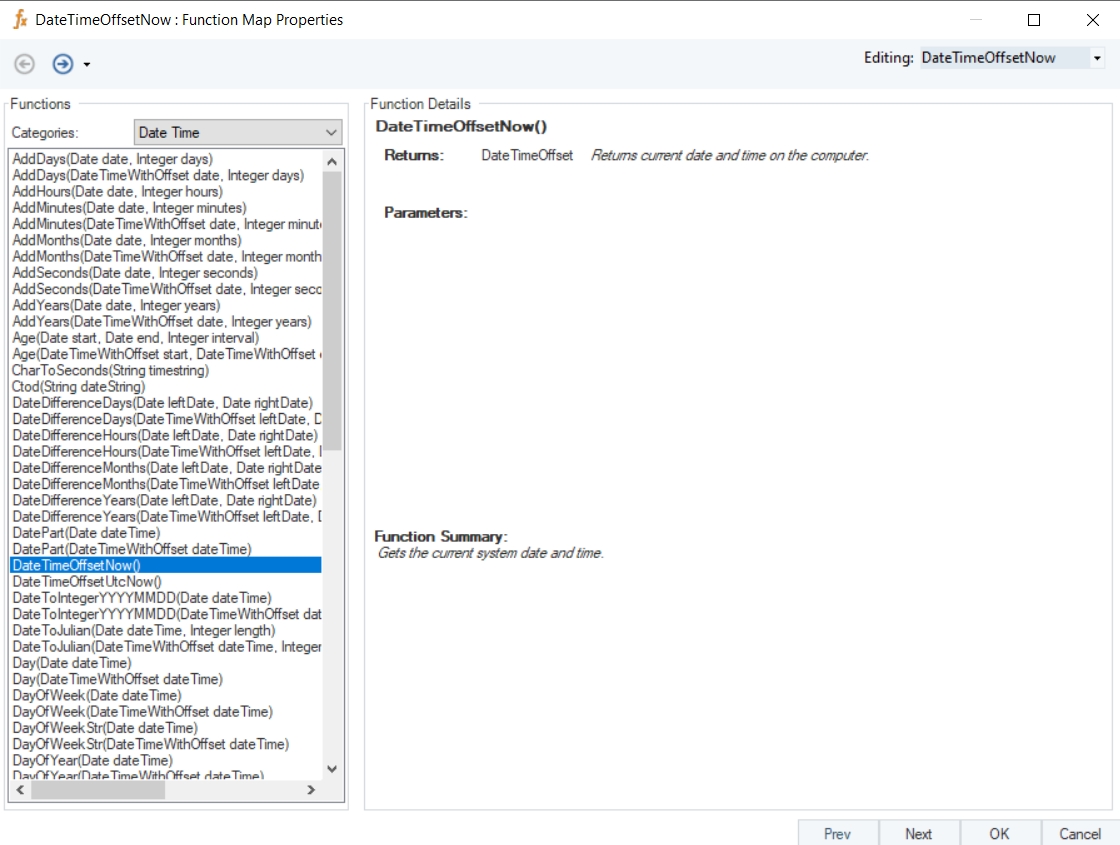Click the Prev button

[837, 834]
